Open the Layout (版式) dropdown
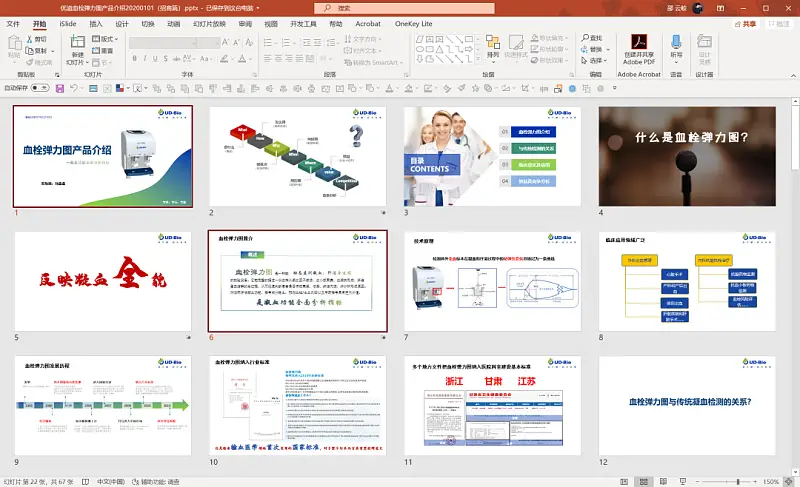The image size is (800, 487). 105,39
